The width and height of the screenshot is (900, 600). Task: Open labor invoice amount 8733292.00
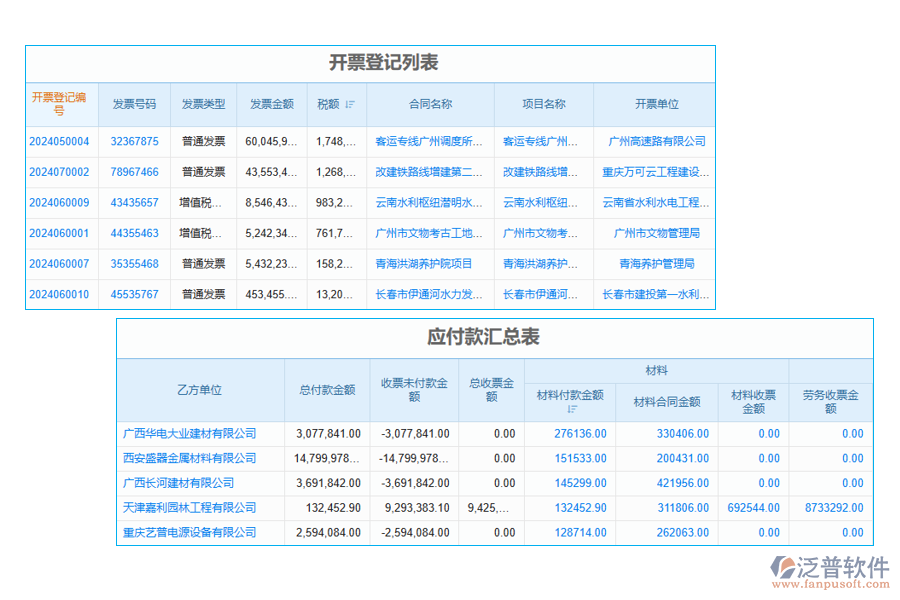[836, 508]
